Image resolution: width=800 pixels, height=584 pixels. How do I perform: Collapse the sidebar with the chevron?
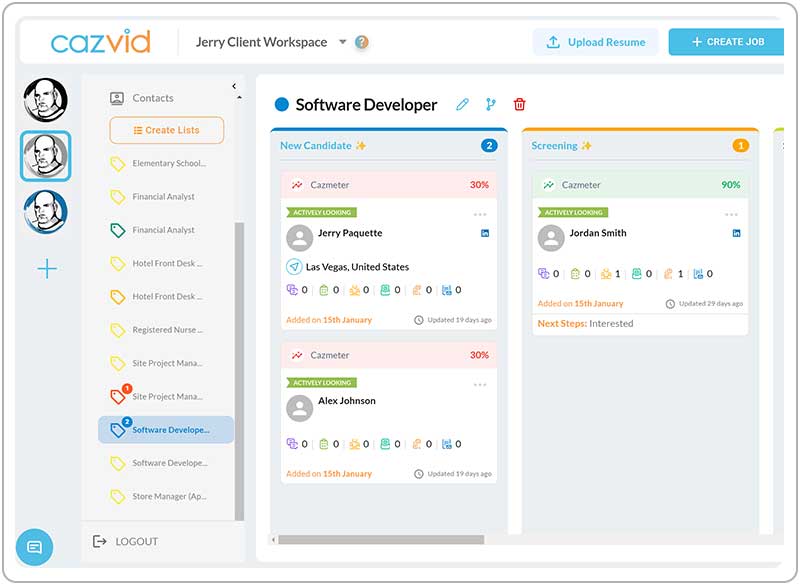click(x=234, y=86)
